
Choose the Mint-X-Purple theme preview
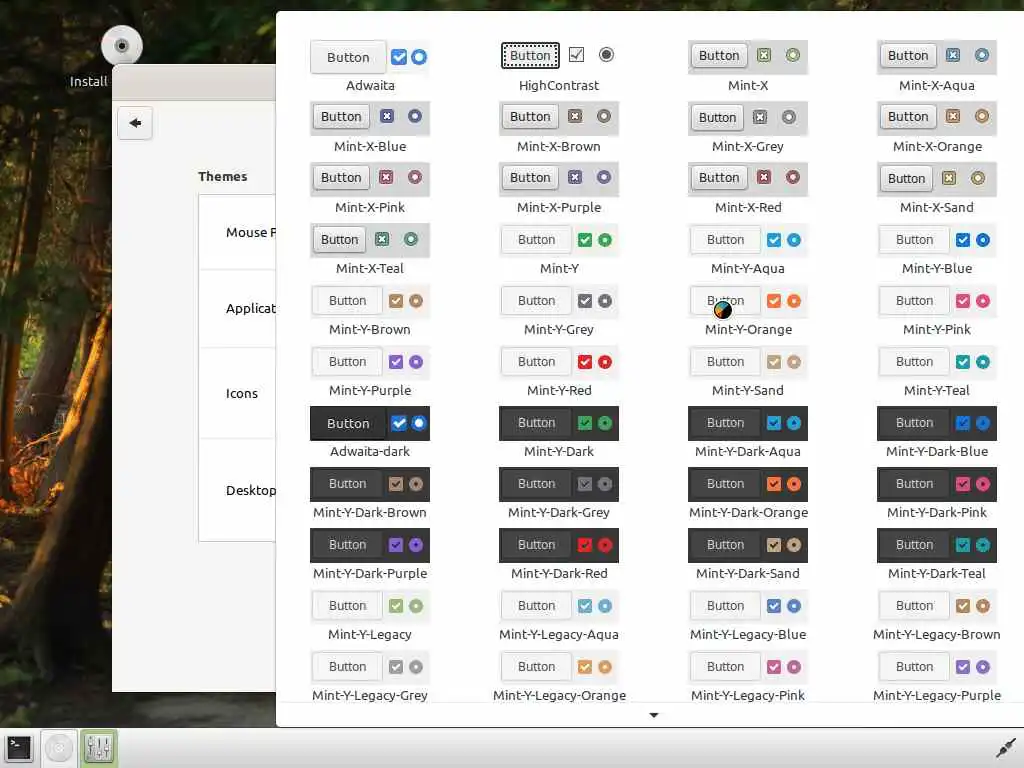[x=559, y=178]
